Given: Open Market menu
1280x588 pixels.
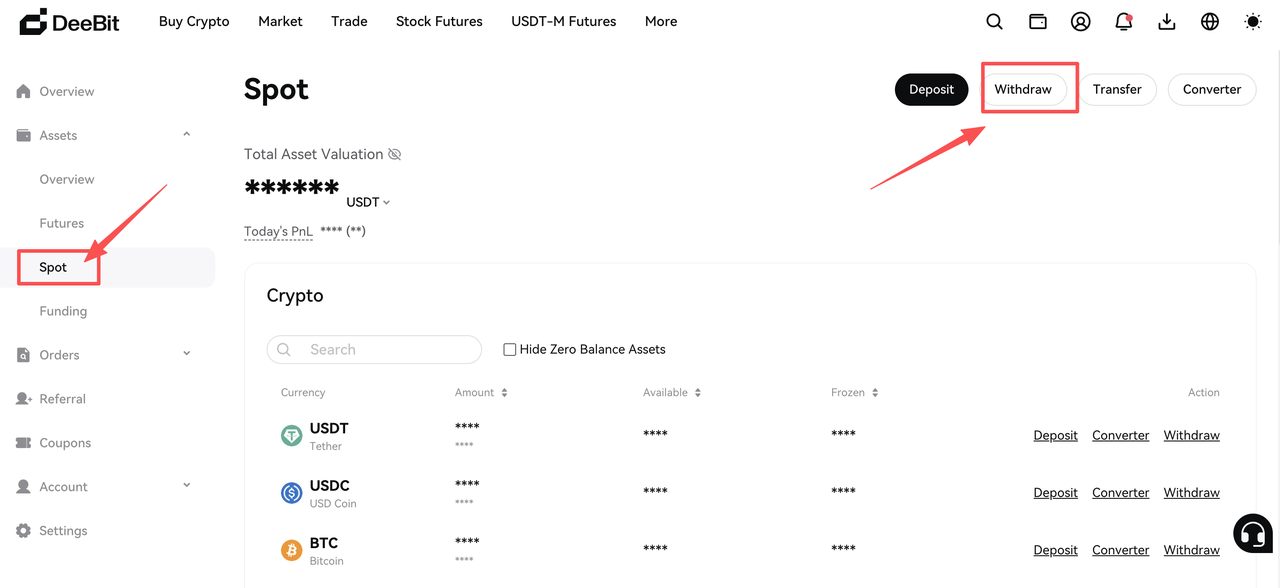Looking at the screenshot, I should 280,21.
